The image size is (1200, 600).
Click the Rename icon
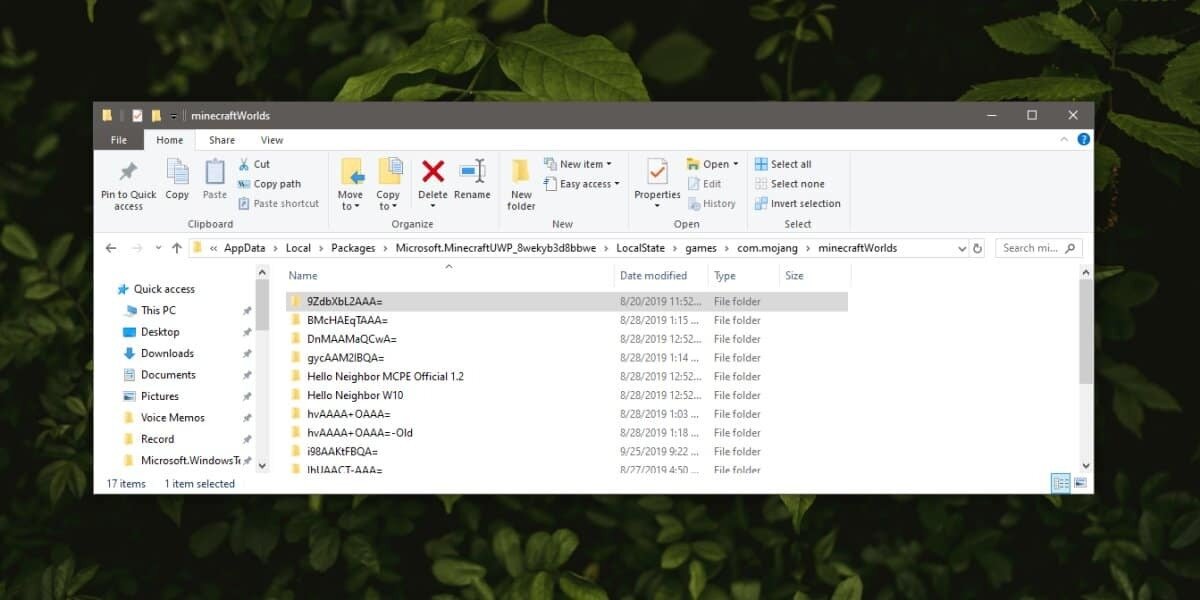[472, 177]
